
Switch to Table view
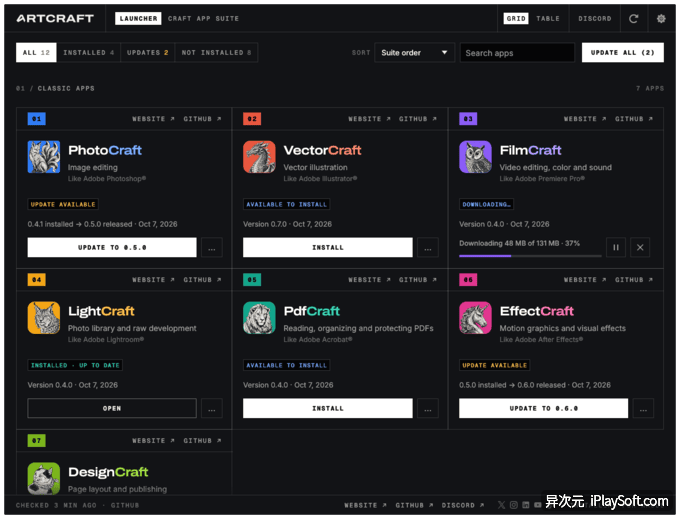point(548,19)
